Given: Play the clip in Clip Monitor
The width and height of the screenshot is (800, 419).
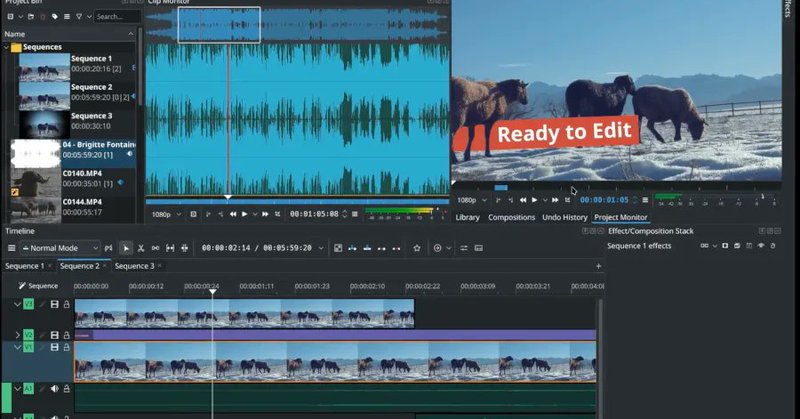Looking at the screenshot, I should (x=244, y=214).
